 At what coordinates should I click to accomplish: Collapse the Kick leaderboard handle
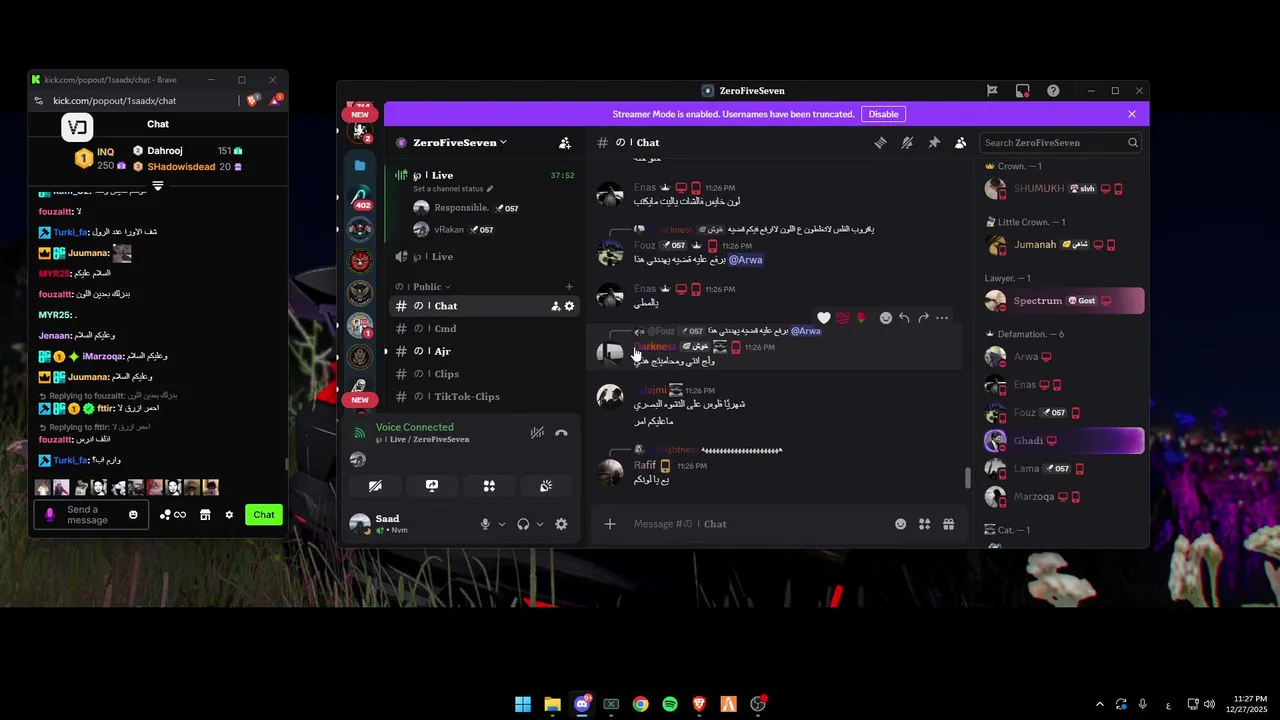(158, 185)
